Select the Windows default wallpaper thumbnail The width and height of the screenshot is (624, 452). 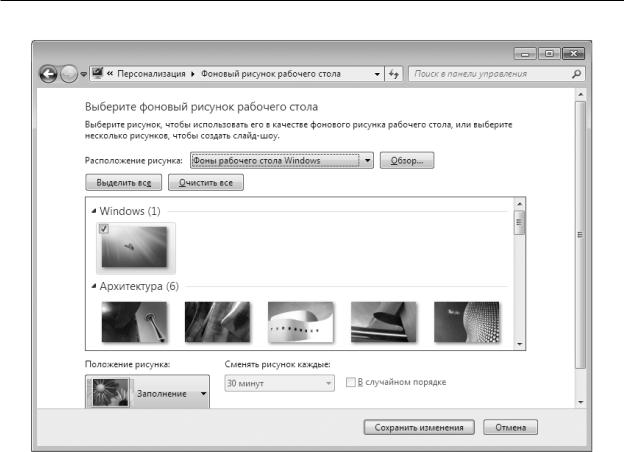pos(135,247)
